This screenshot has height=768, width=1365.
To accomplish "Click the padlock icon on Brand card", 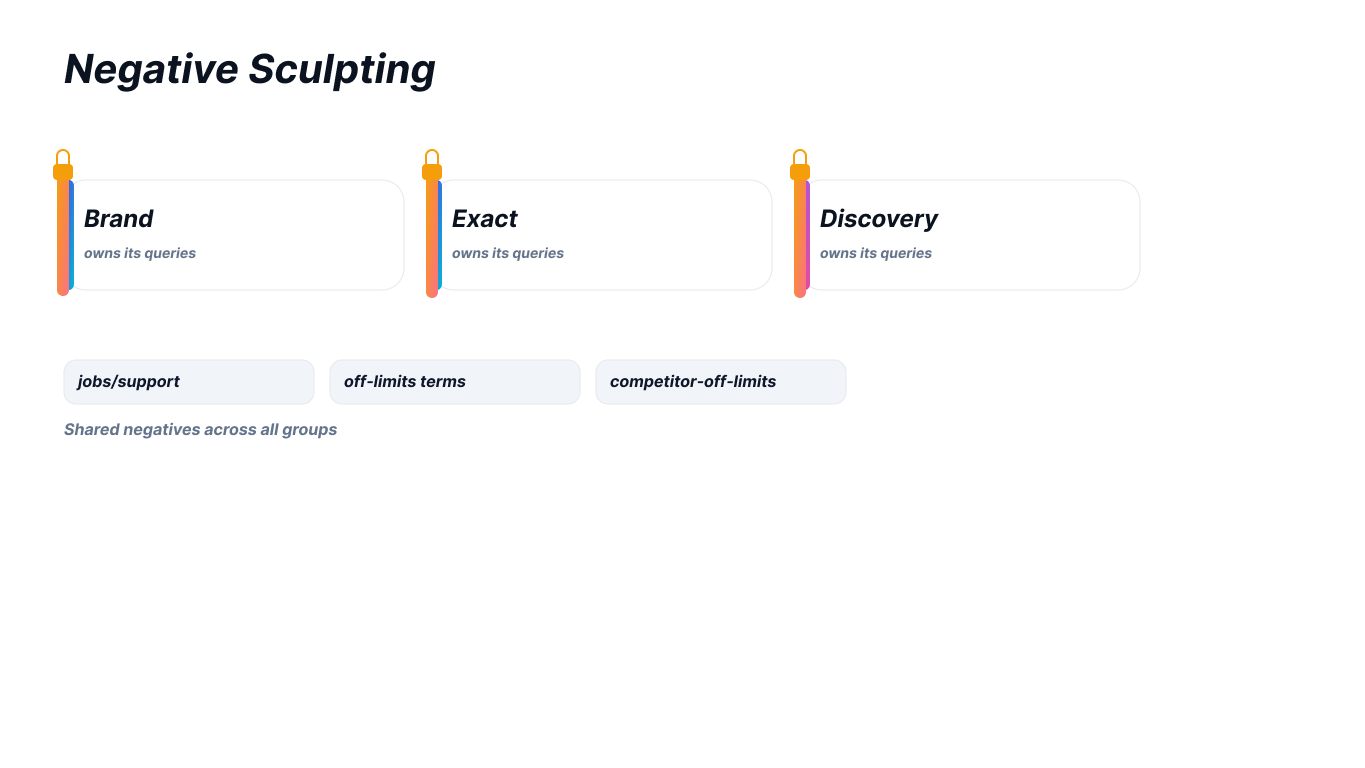I will (63, 165).
